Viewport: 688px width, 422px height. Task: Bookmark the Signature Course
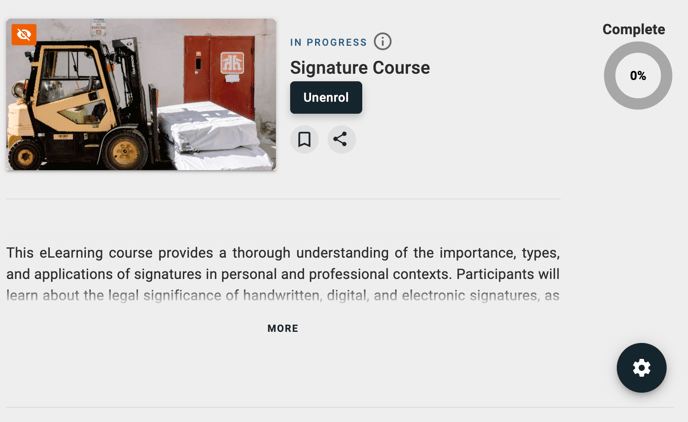pos(304,139)
